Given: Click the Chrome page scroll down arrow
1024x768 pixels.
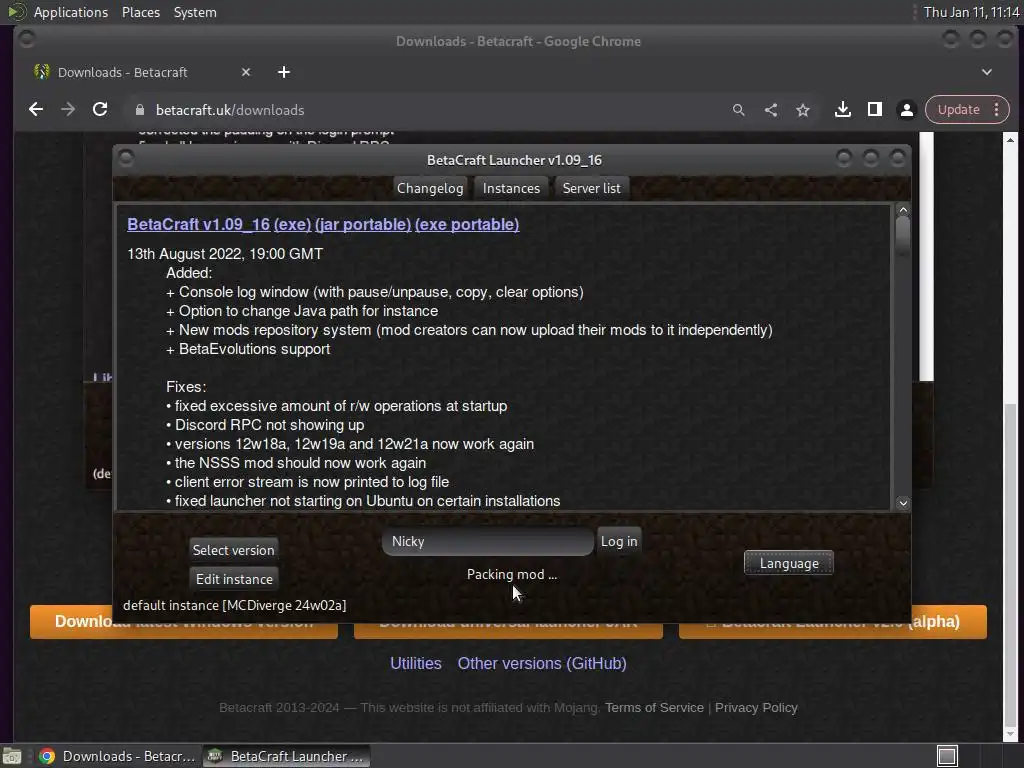Looking at the screenshot, I should pos(1010,734).
